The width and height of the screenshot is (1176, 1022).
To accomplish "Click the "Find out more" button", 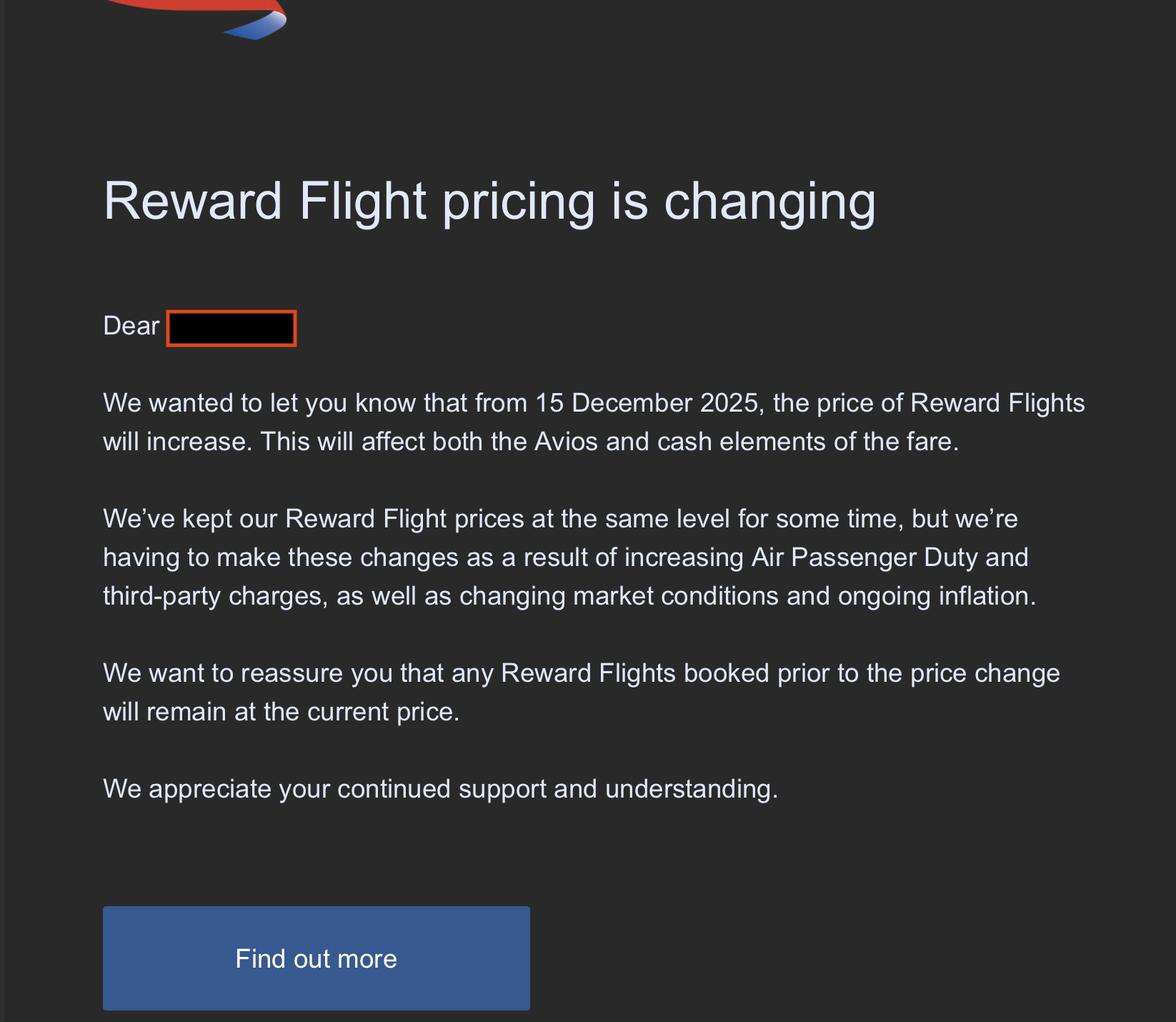I will [x=317, y=958].
